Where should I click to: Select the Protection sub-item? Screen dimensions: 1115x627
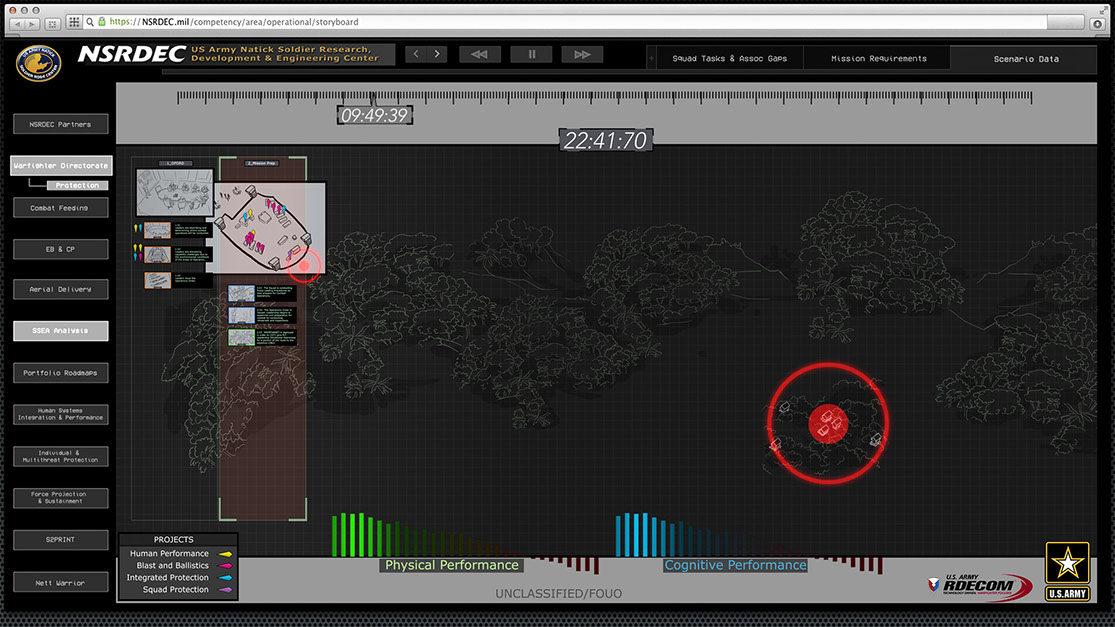tap(77, 185)
